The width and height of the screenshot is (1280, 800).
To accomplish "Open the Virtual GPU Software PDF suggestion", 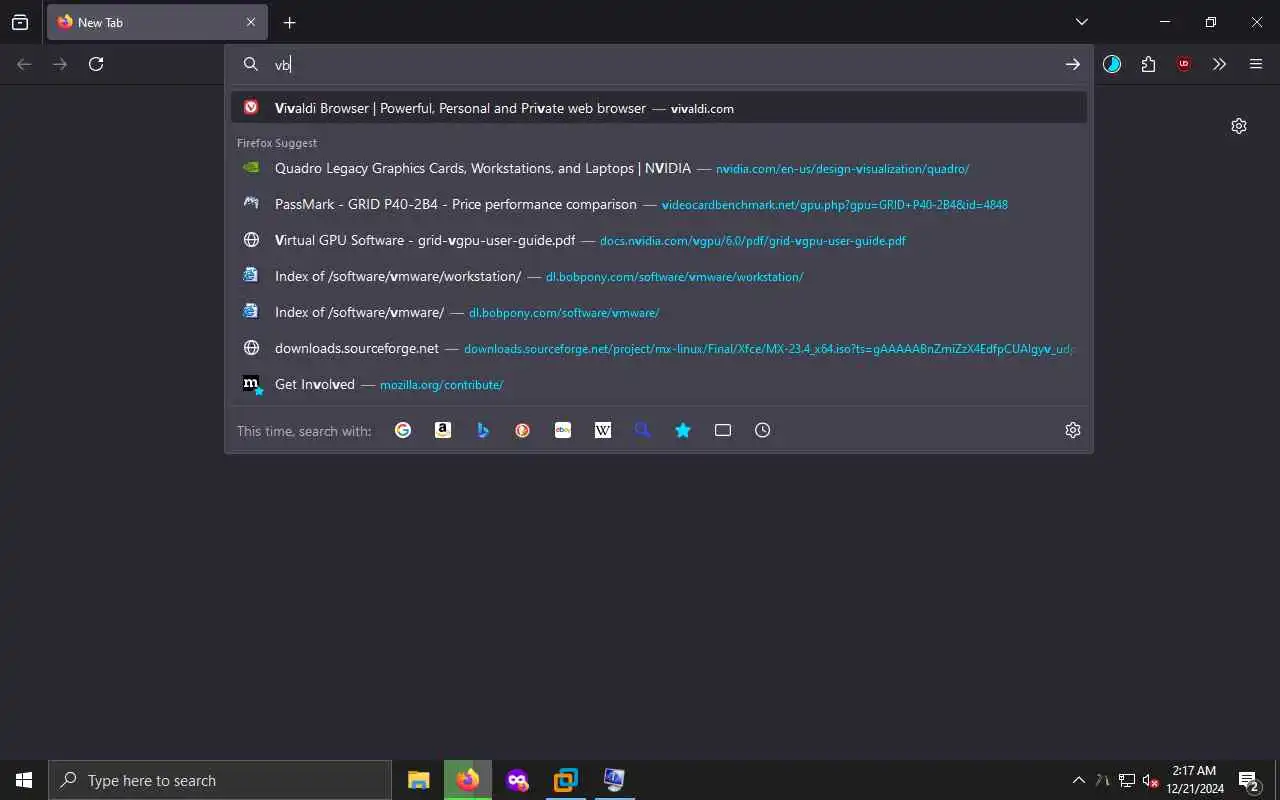I will click(x=659, y=240).
